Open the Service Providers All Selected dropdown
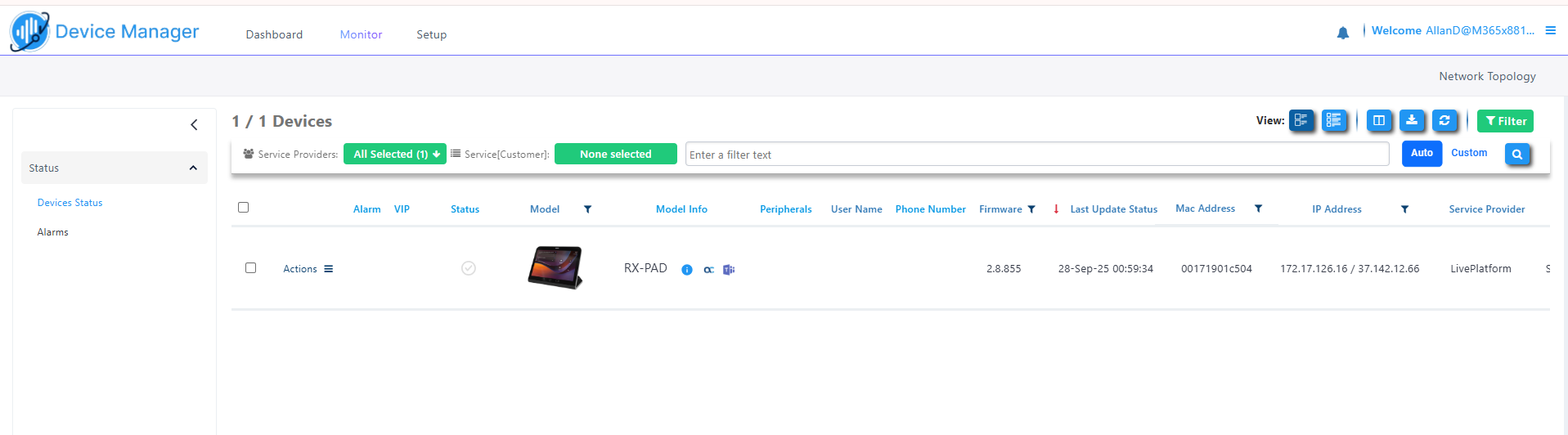This screenshot has height=435, width=1568. [x=395, y=154]
